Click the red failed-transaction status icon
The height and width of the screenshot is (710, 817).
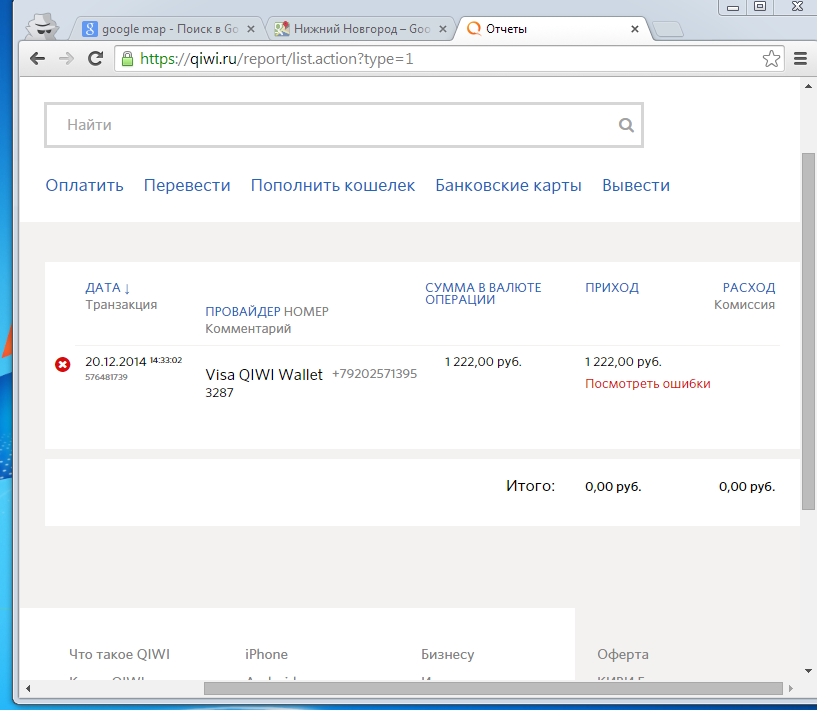click(63, 365)
